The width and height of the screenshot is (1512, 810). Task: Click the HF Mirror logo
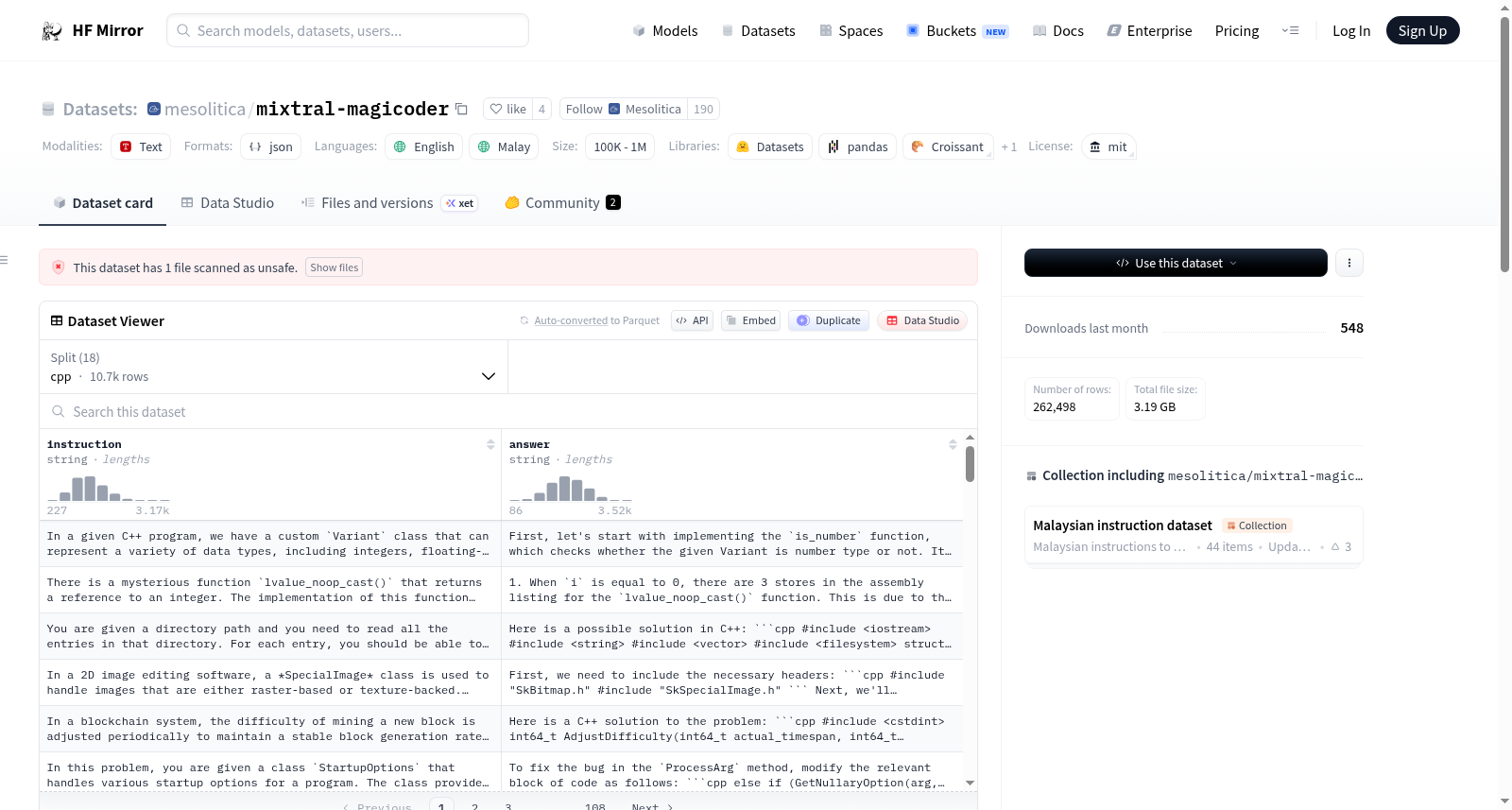92,30
